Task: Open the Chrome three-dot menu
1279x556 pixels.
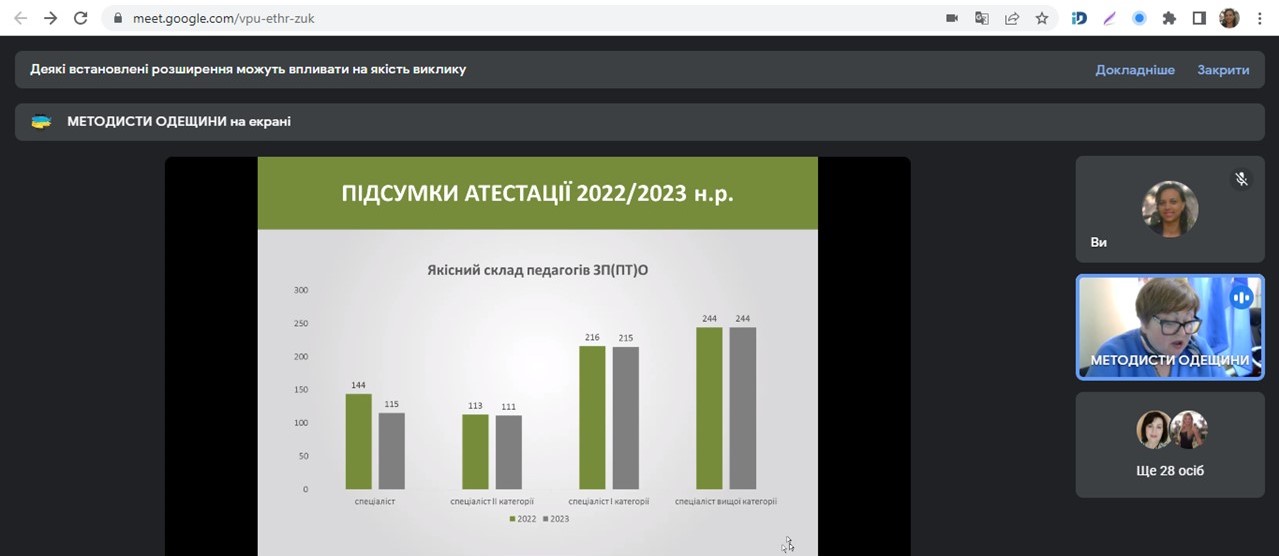Action: coord(1258,18)
